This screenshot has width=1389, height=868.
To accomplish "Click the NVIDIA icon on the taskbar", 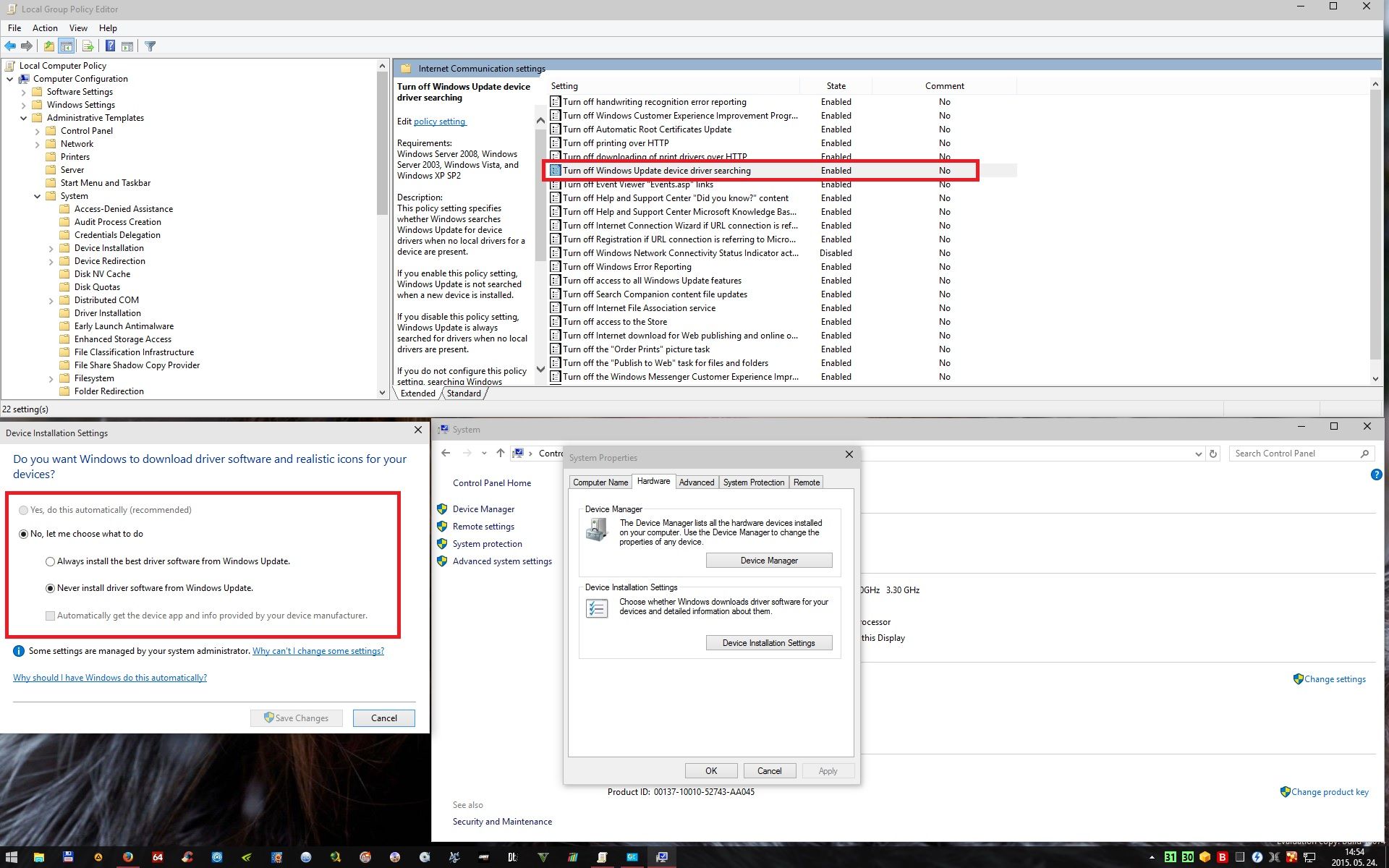I will (247, 857).
